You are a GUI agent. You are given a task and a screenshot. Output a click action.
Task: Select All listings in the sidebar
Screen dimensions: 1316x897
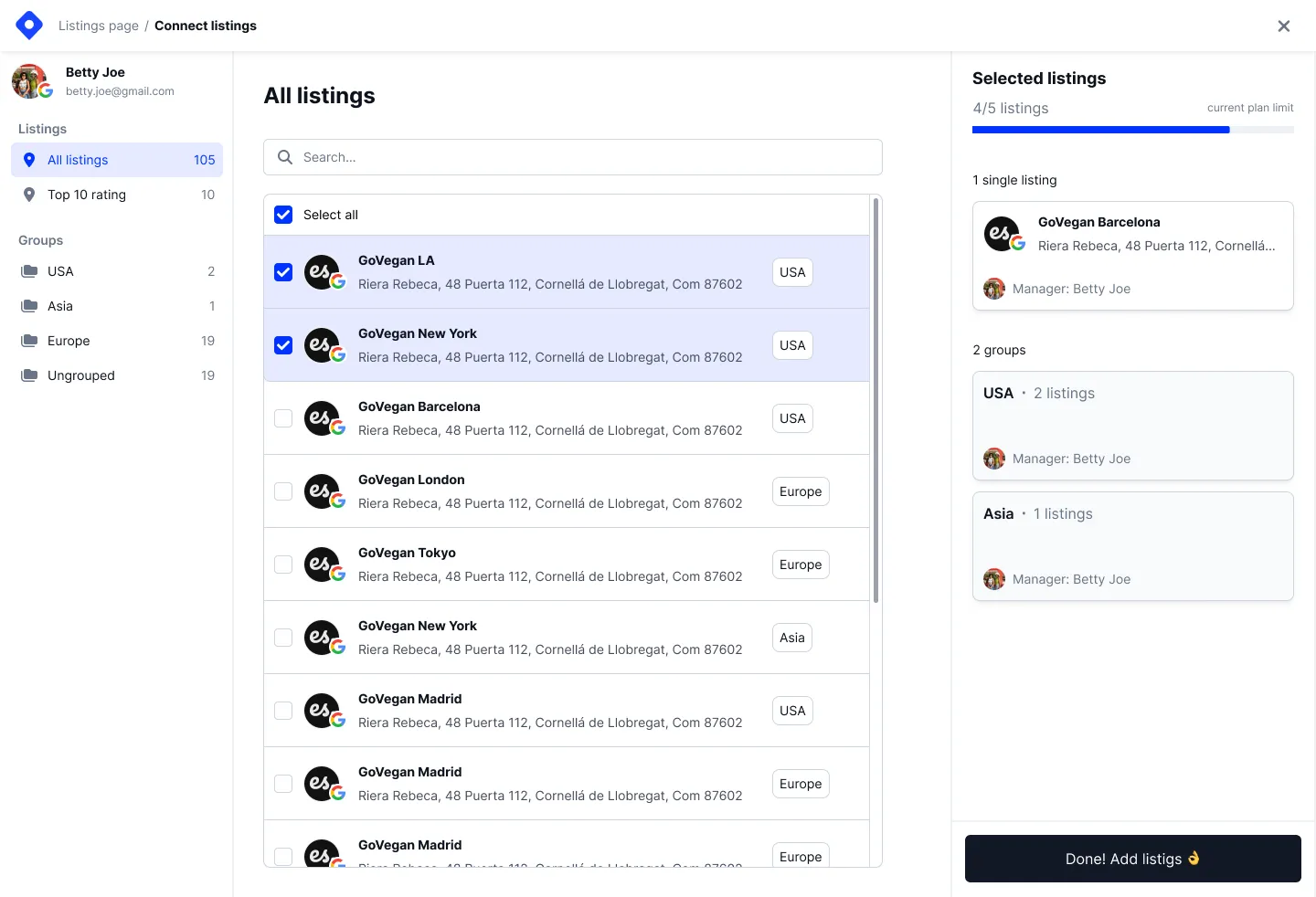click(x=78, y=160)
